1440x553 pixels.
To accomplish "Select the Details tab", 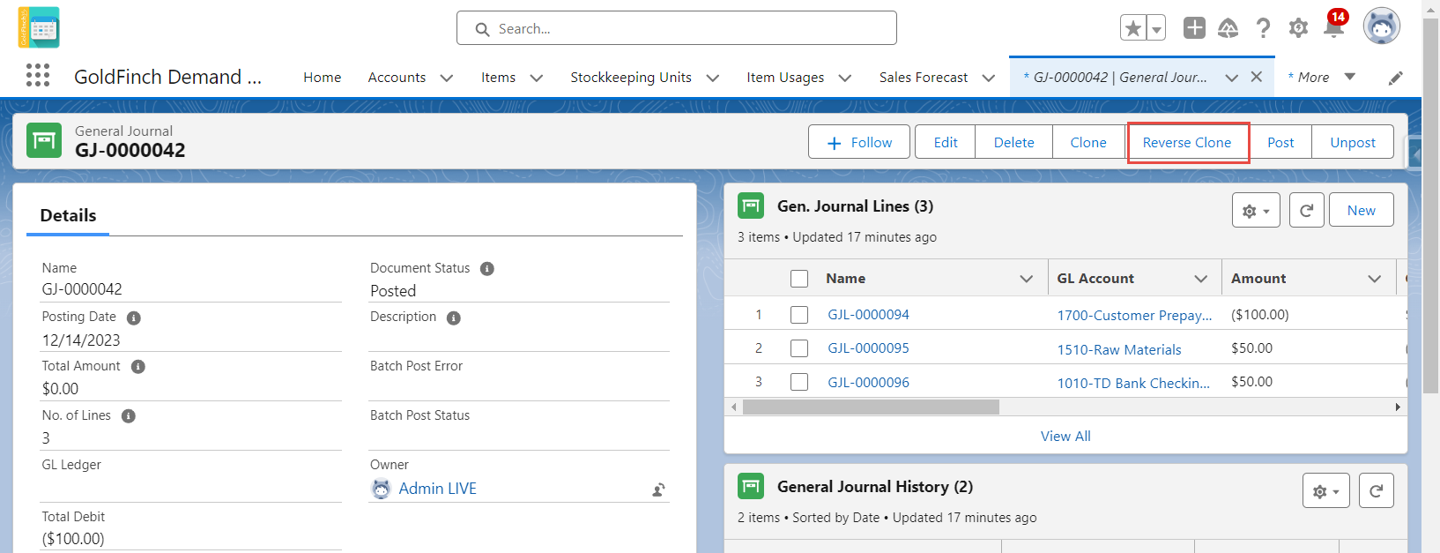I will [x=68, y=215].
